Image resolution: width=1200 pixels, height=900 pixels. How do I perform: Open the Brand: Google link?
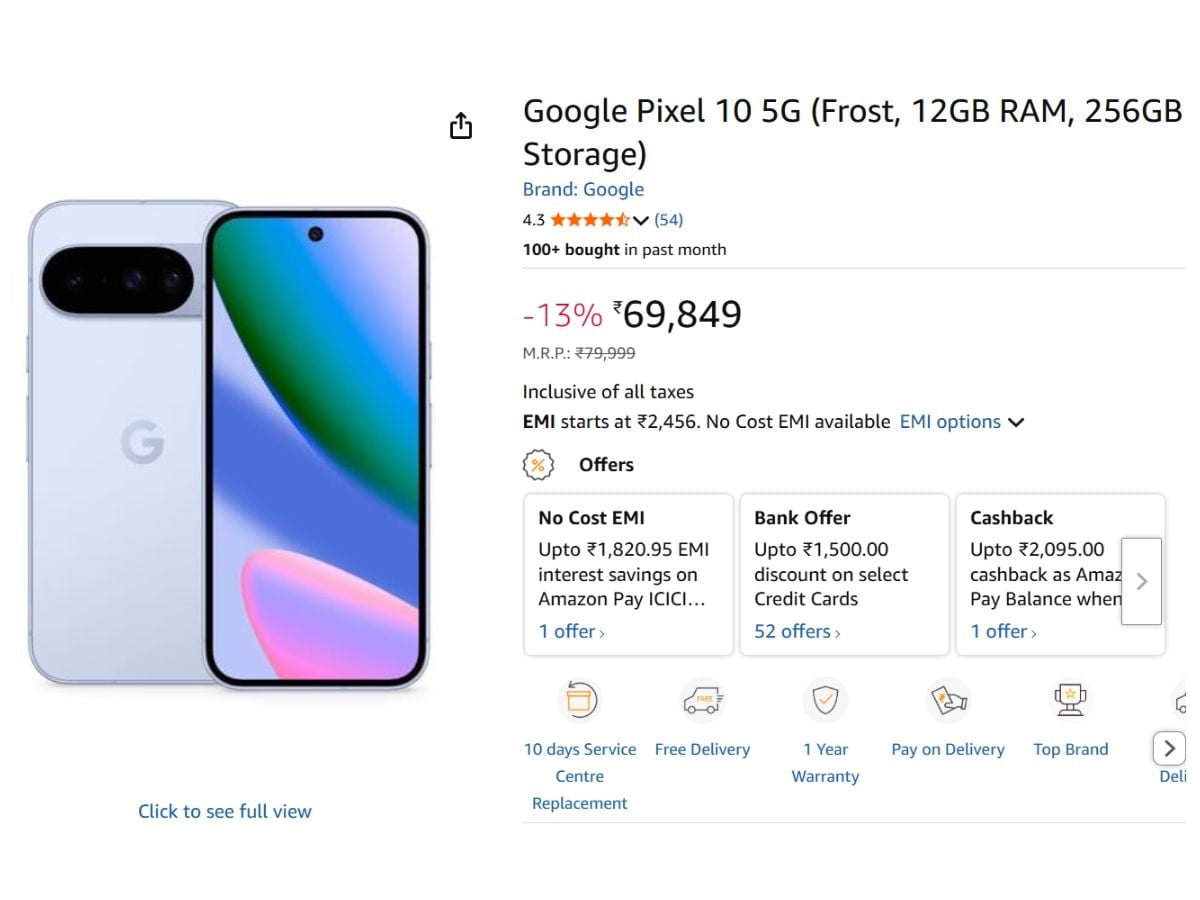[x=583, y=189]
